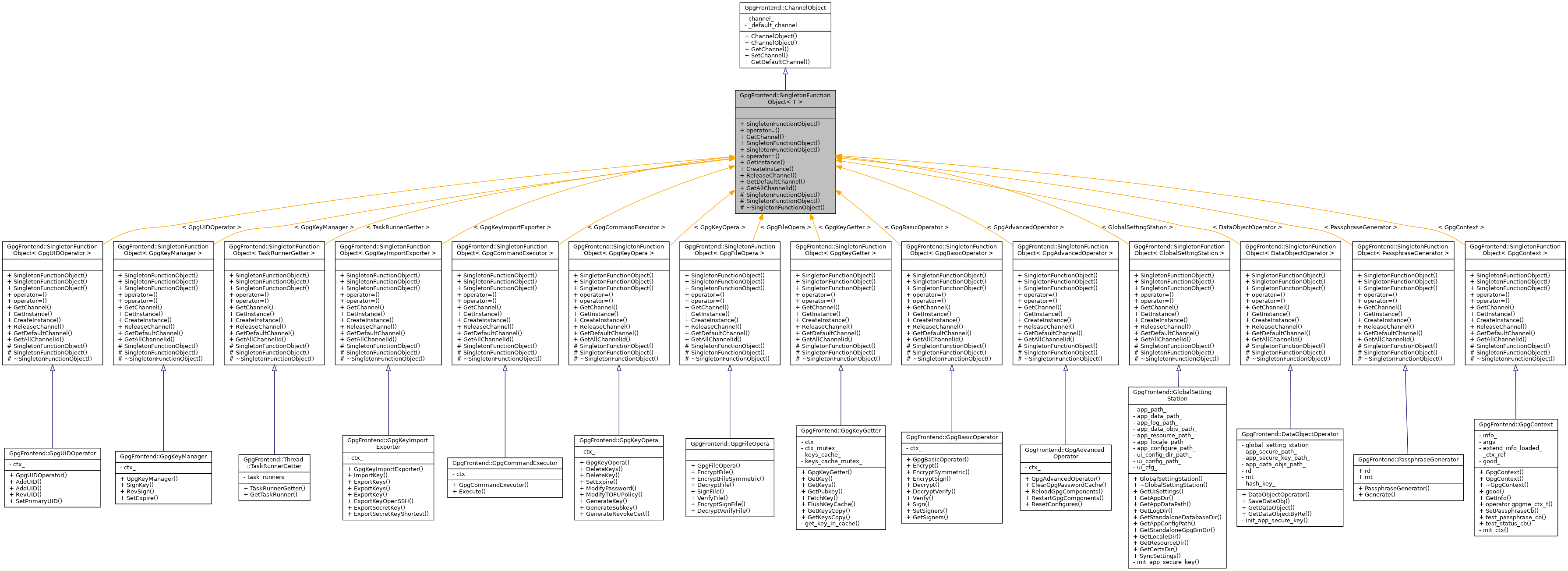Click '+ GetDataObjectByRef()' in DataObjectOperator
This screenshot has height=571, width=1568.
point(1276,514)
